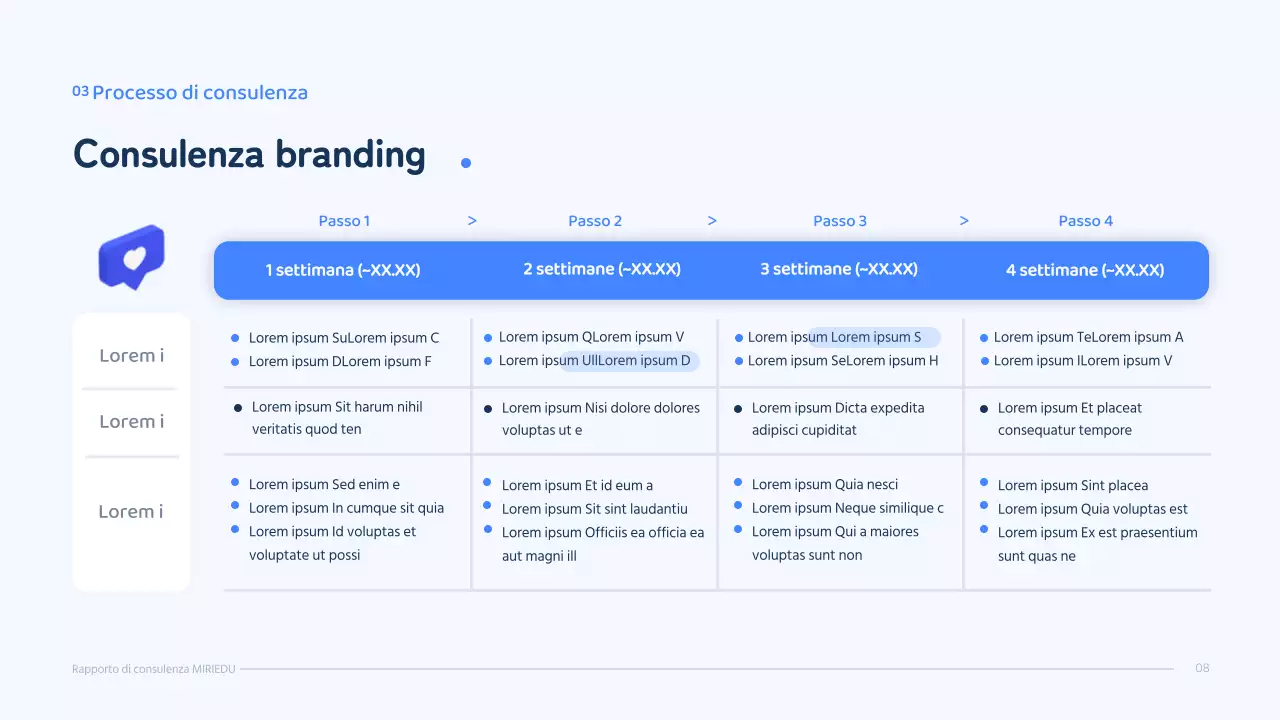Click the arrow between Passo 2 and 3
1280x720 pixels.
click(x=712, y=221)
